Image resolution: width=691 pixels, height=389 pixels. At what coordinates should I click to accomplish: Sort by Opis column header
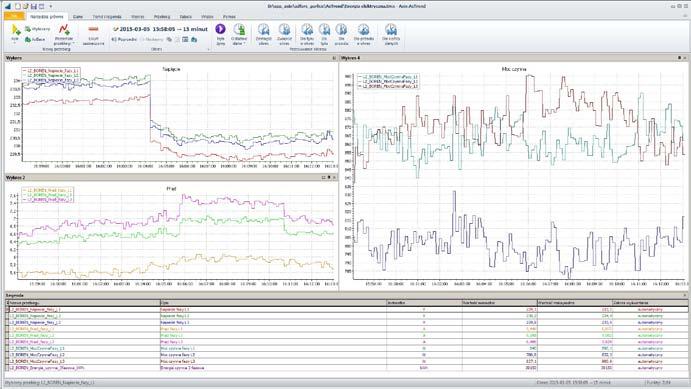point(273,303)
